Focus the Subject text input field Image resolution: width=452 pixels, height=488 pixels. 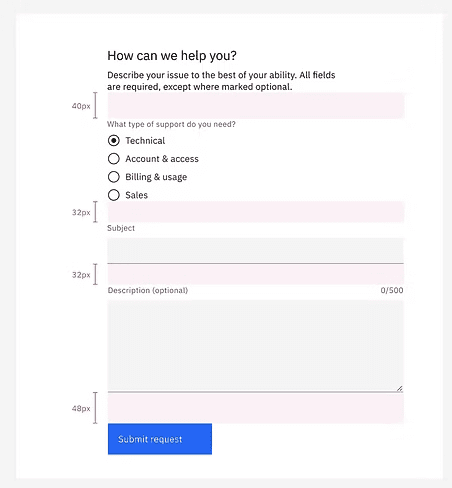point(255,251)
